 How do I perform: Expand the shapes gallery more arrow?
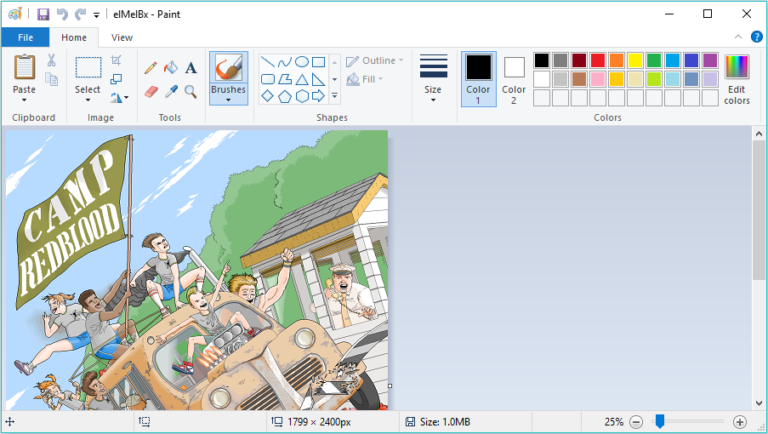pyautogui.click(x=335, y=96)
